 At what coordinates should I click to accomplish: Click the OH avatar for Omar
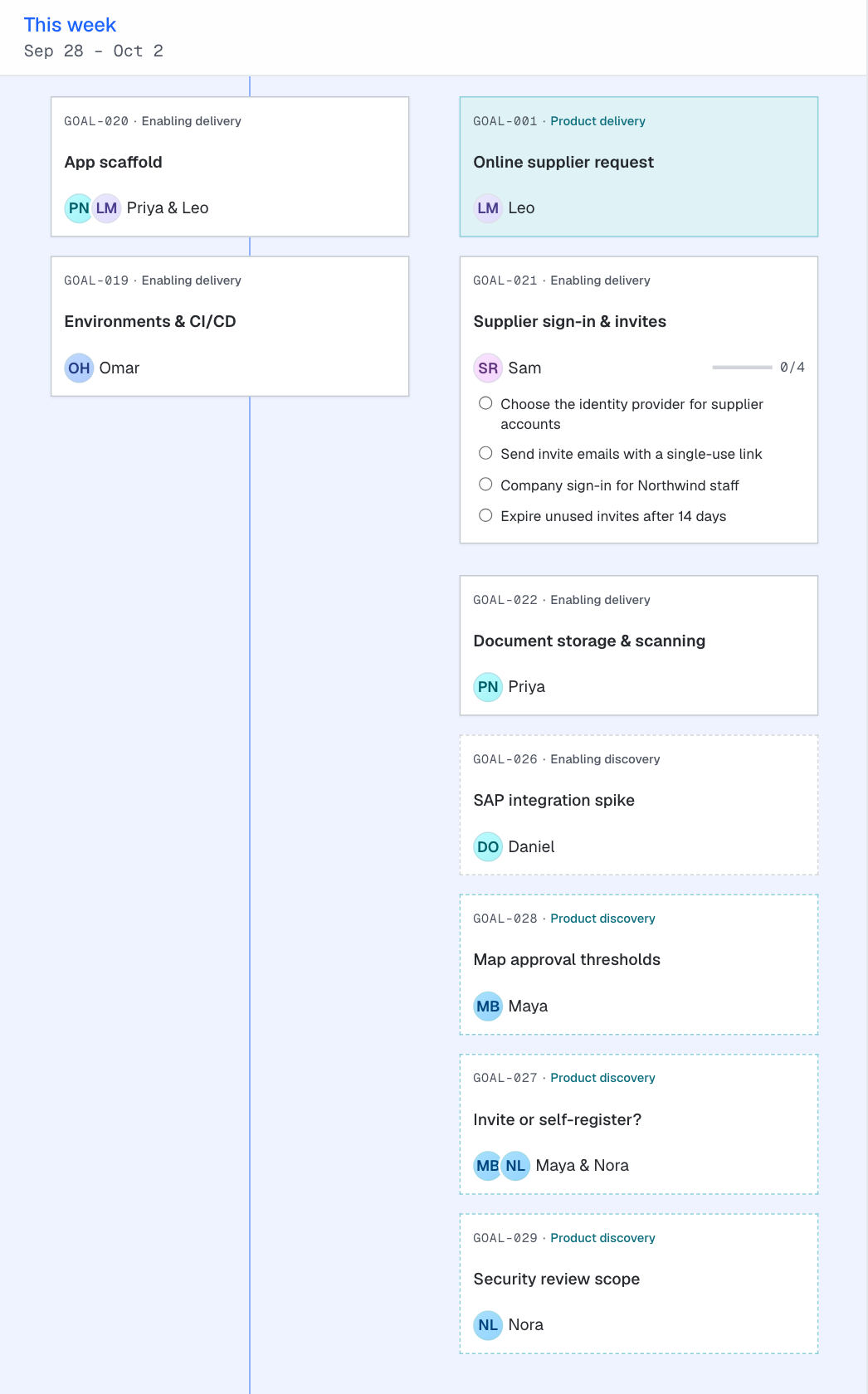click(x=79, y=368)
